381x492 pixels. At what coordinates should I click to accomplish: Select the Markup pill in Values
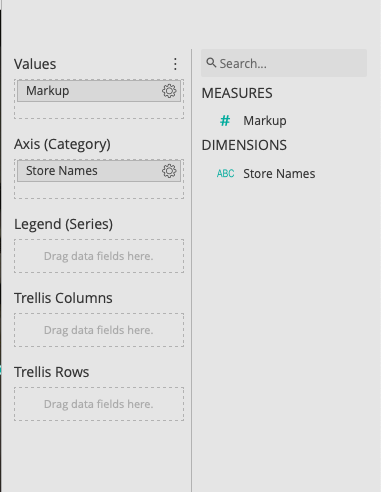tap(99, 91)
